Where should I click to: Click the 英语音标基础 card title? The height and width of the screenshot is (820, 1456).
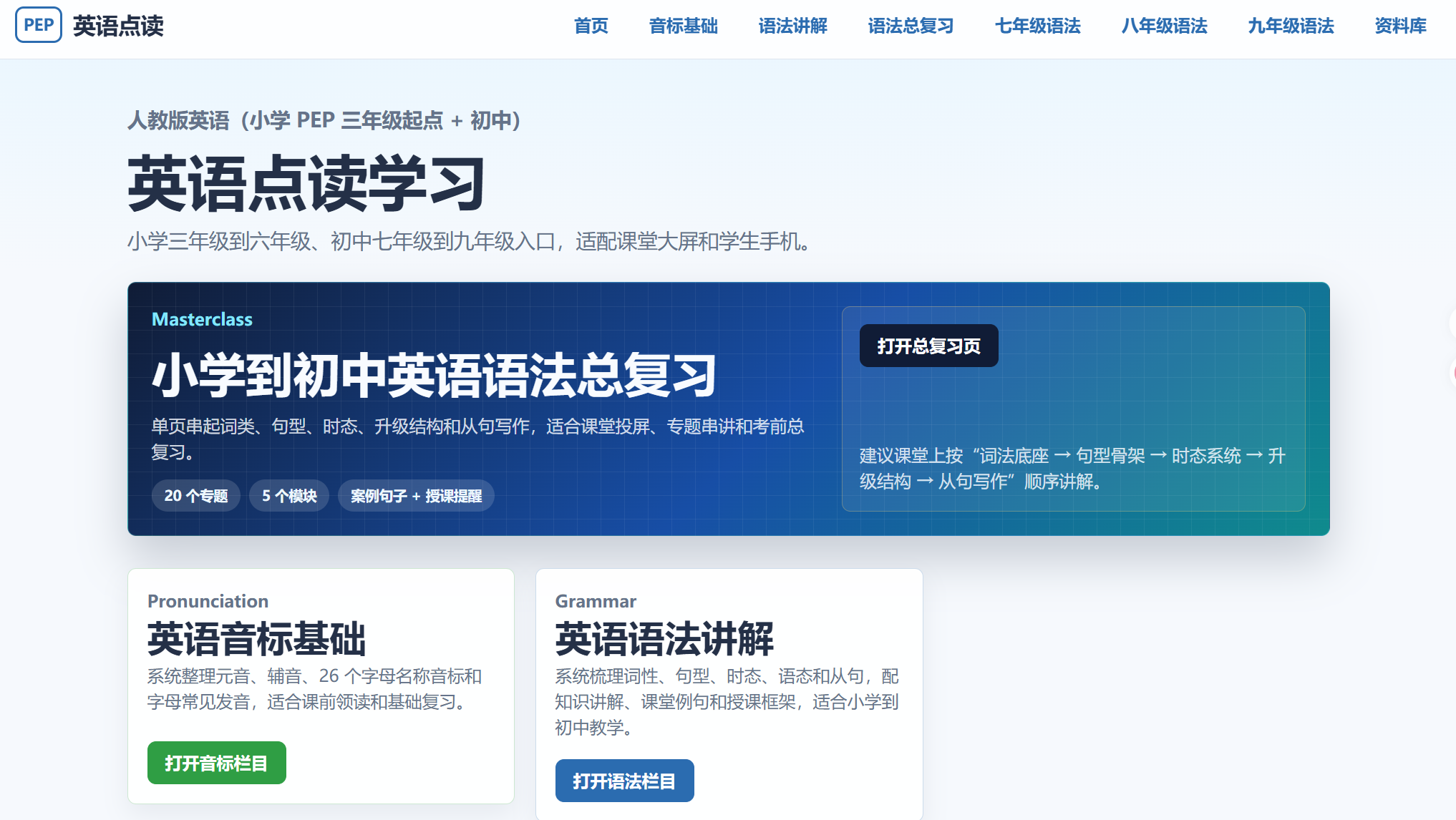[x=257, y=638]
